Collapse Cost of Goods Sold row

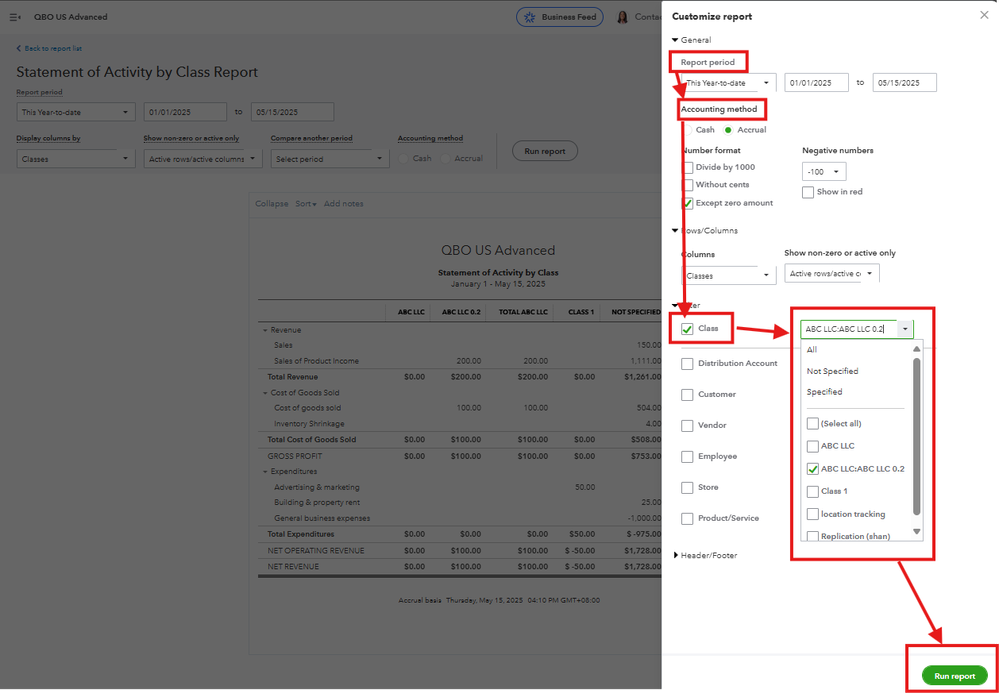coord(265,393)
